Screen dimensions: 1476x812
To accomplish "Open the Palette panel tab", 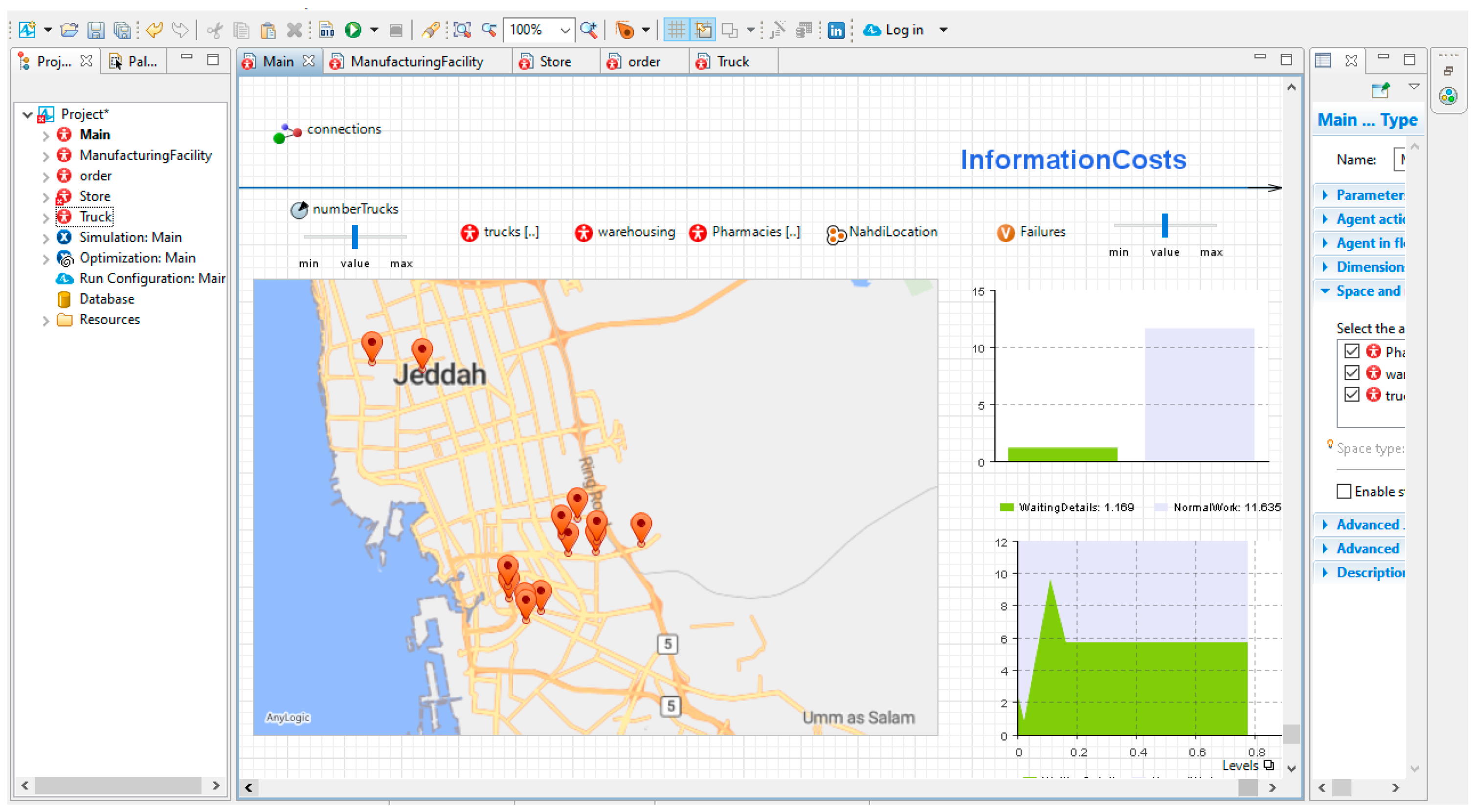I will (134, 62).
